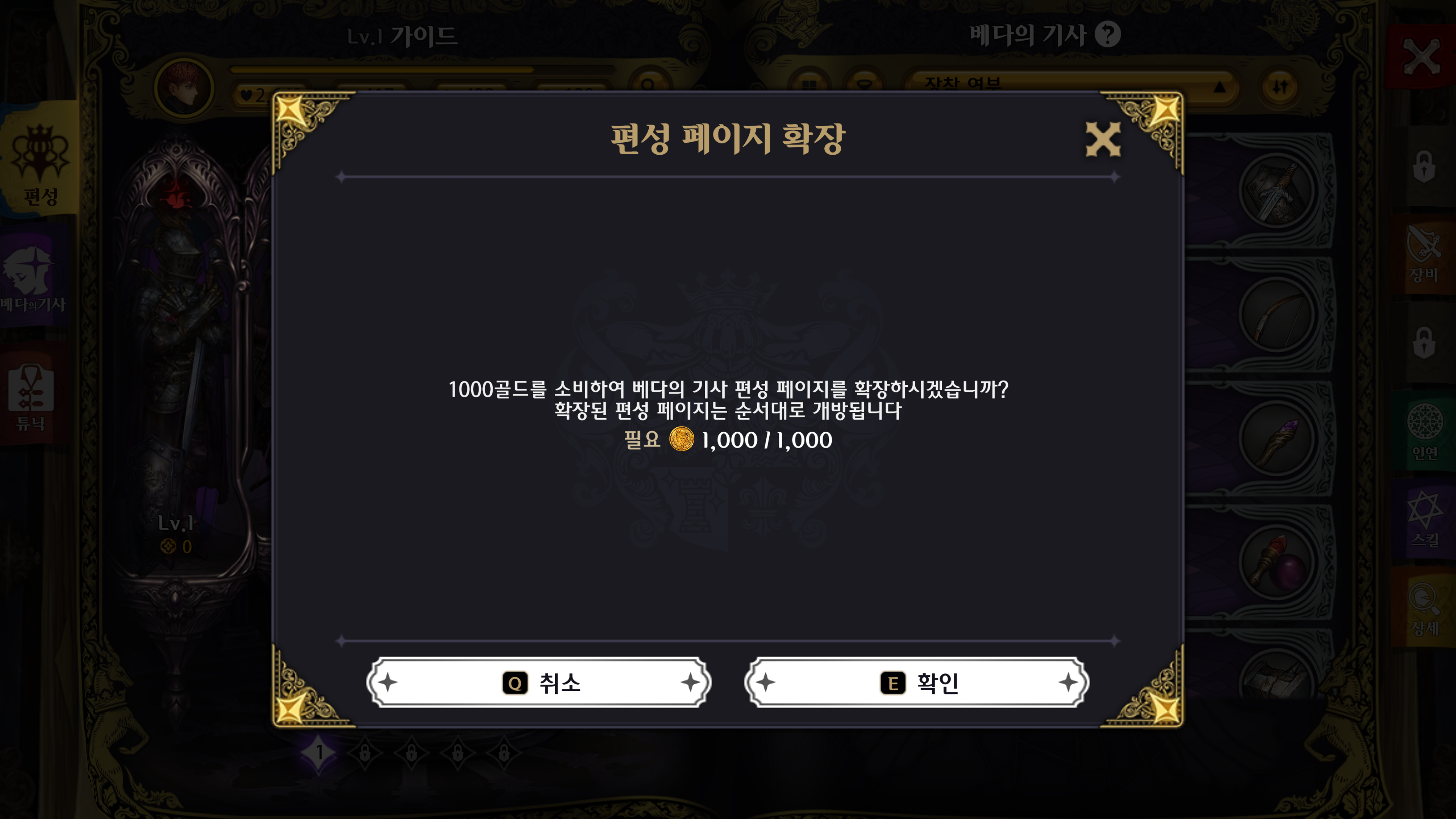Viewport: 1456px width, 819px height.
Task: Click the help question mark next to 베다의 기사
Action: coord(1107,35)
